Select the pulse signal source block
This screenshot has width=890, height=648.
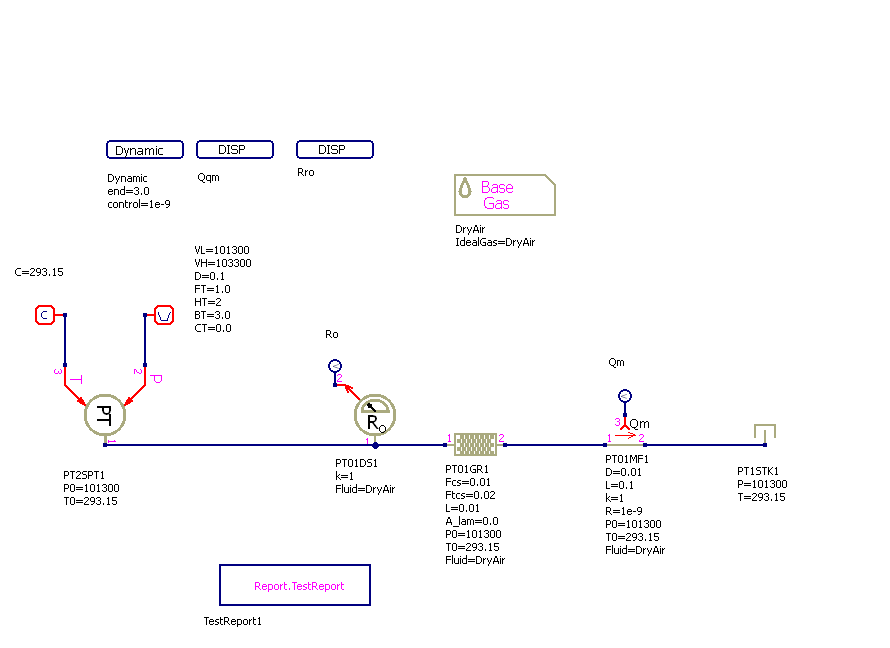(164, 316)
